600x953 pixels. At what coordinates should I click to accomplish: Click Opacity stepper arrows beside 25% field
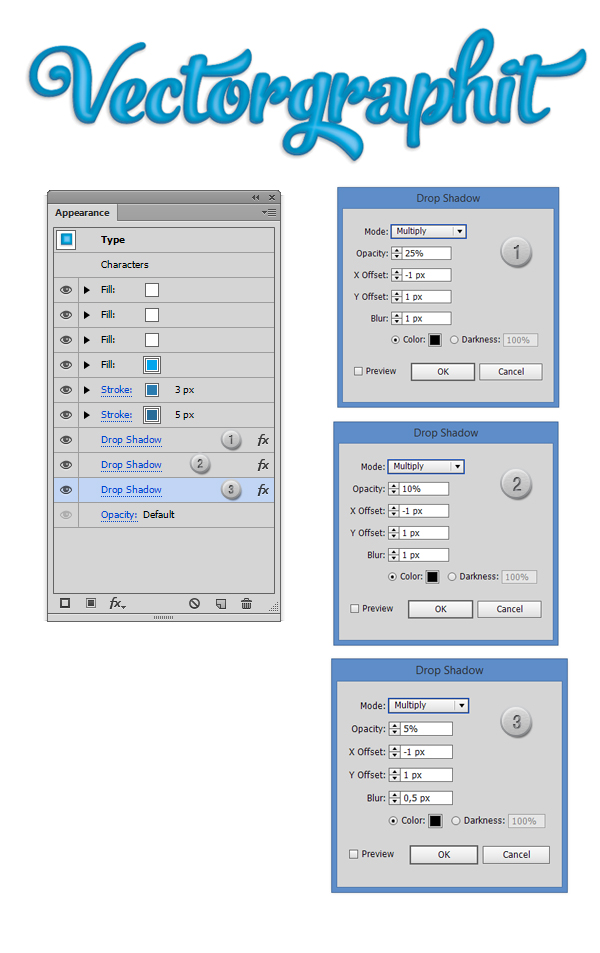pos(397,253)
